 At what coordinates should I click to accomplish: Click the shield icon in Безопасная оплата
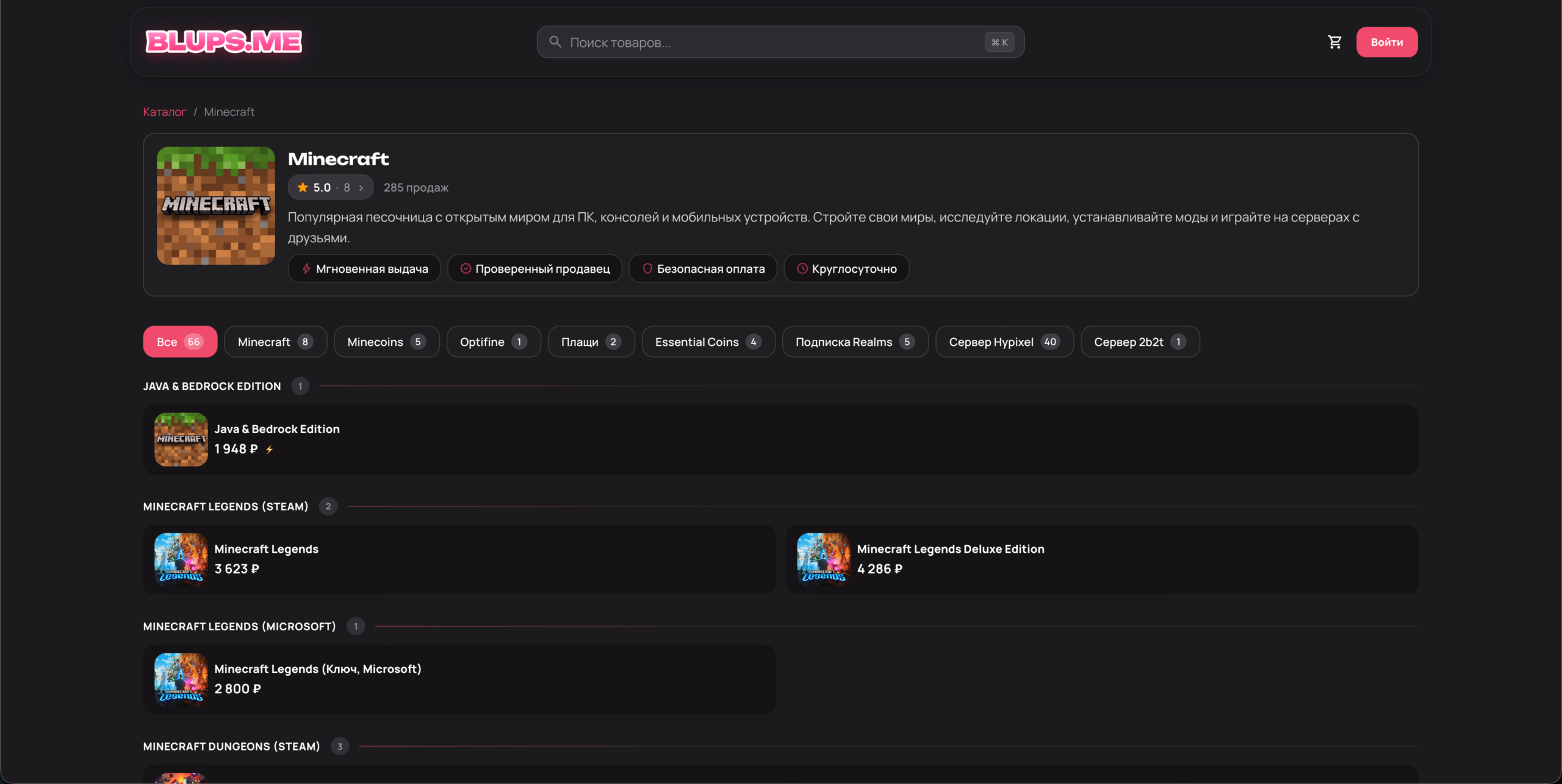pos(647,268)
